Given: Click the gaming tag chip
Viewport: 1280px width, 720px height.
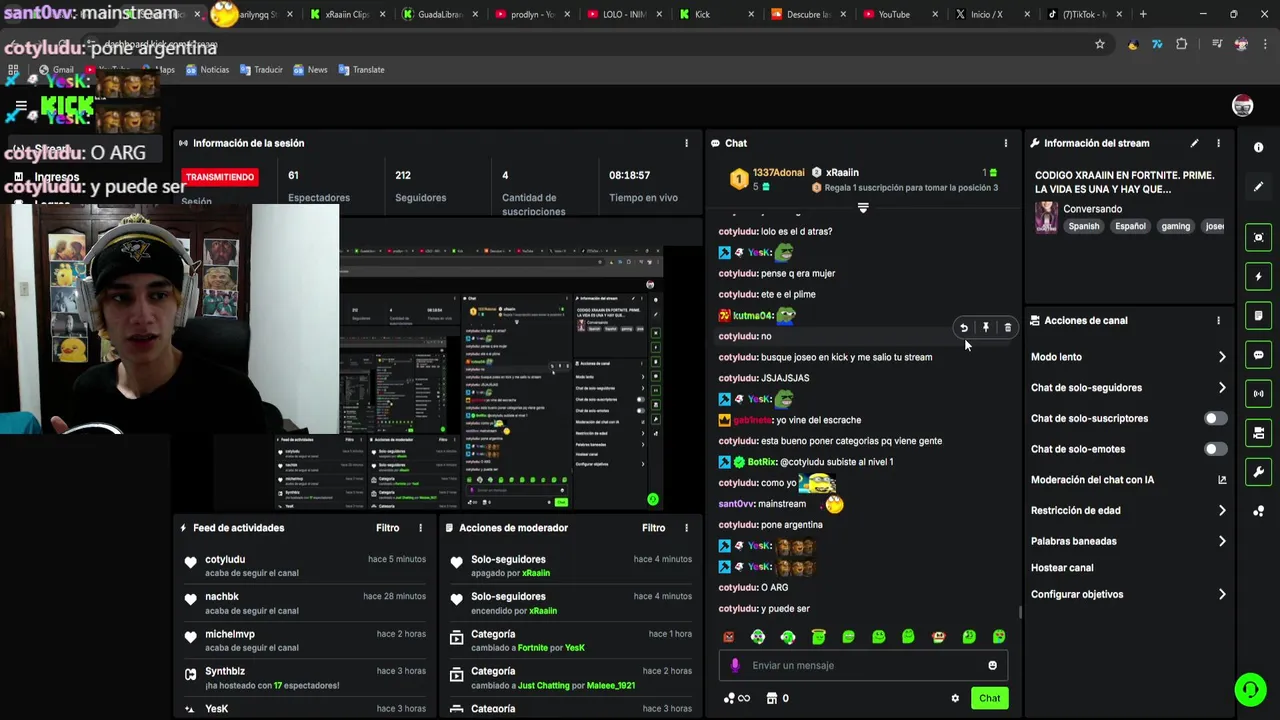Looking at the screenshot, I should click(x=1175, y=226).
